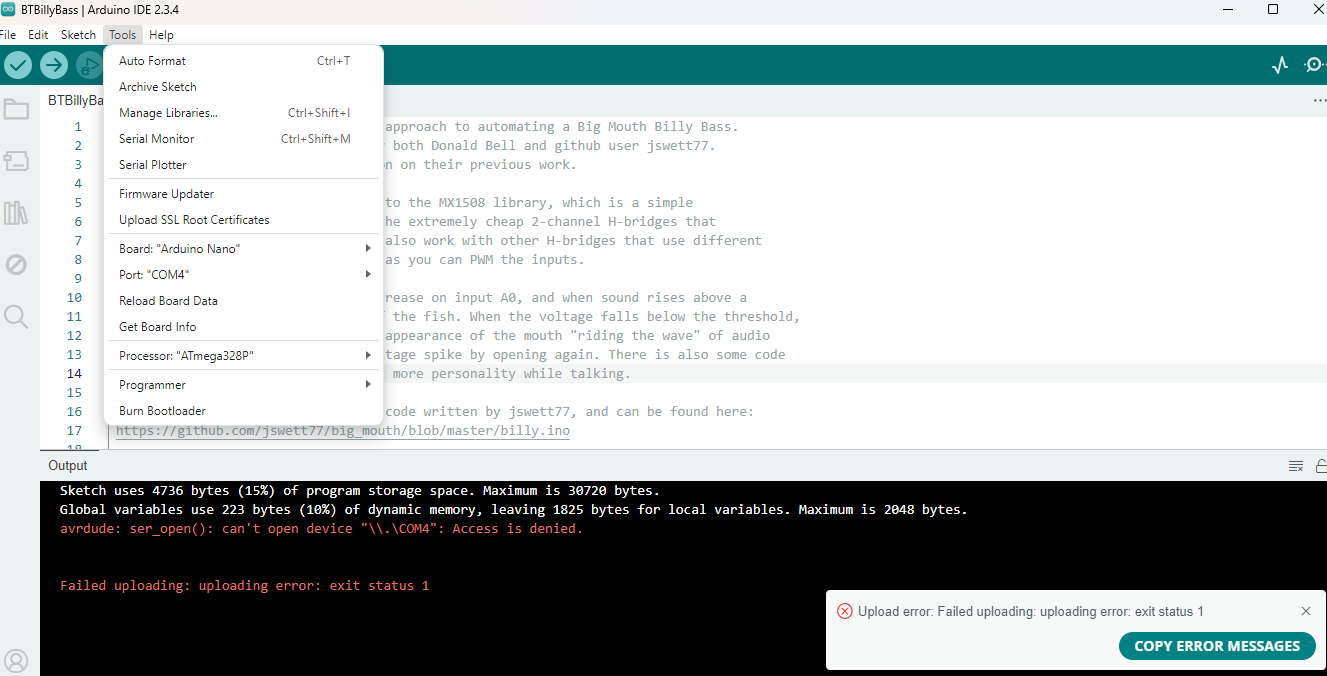Toggle word wrap icon in Output panel
This screenshot has width=1327, height=676.
pos(1296,466)
